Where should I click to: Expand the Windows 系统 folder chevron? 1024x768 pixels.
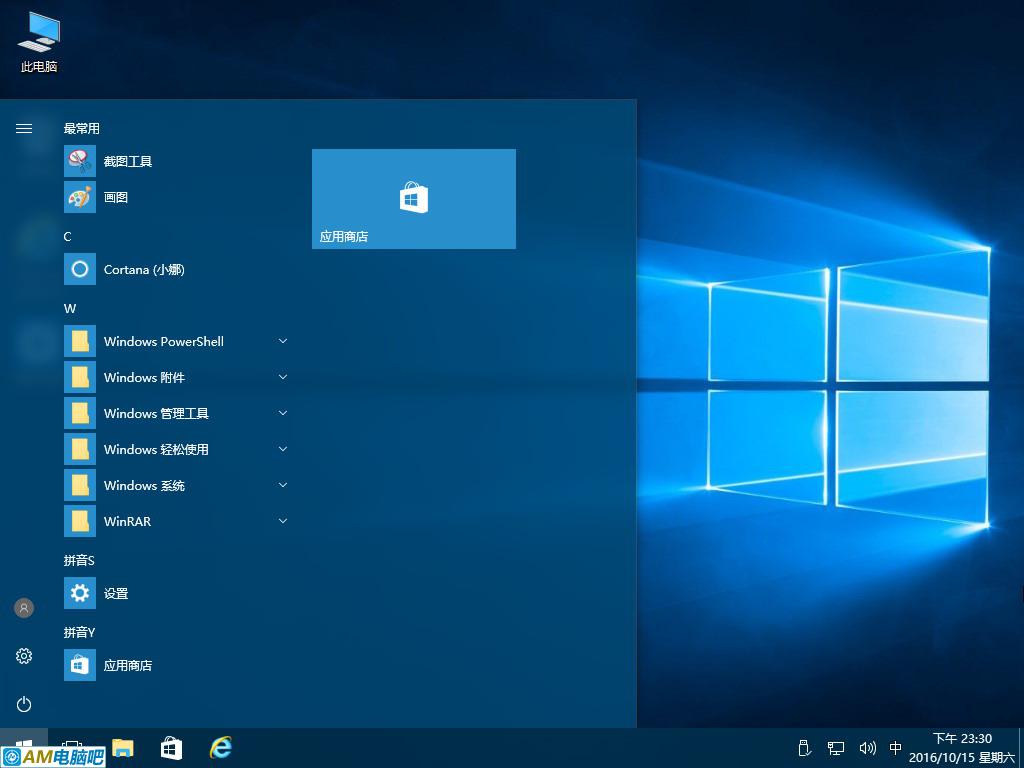(x=283, y=485)
